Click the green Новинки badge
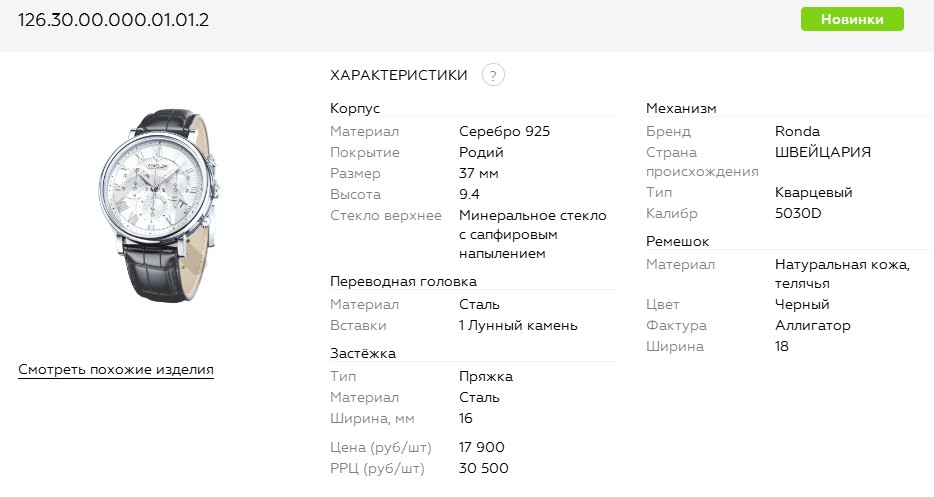 pos(852,19)
